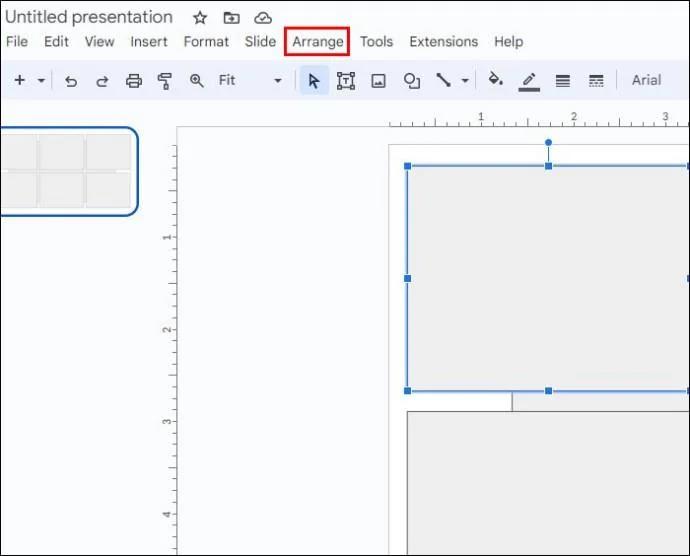Viewport: 690px width, 556px height.
Task: Print the presentation
Action: [134, 81]
